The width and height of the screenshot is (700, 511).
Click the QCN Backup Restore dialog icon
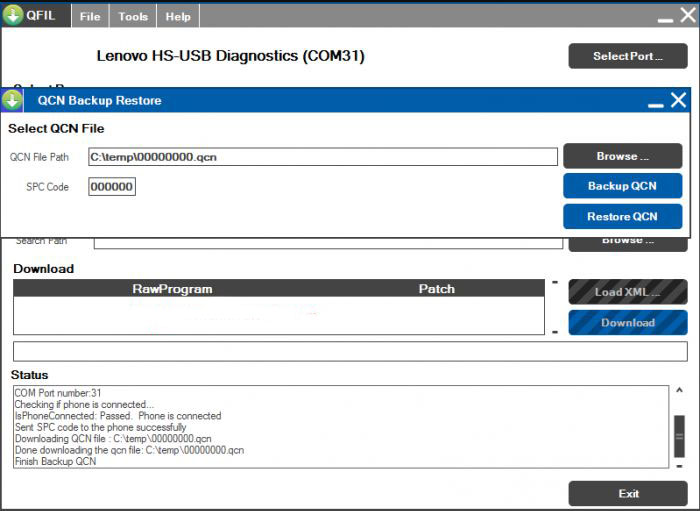(x=12, y=100)
